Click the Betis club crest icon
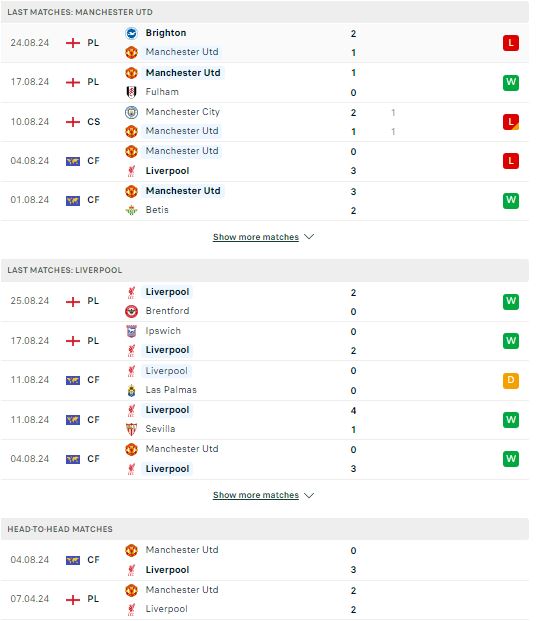The width and height of the screenshot is (539, 621). [x=131, y=210]
